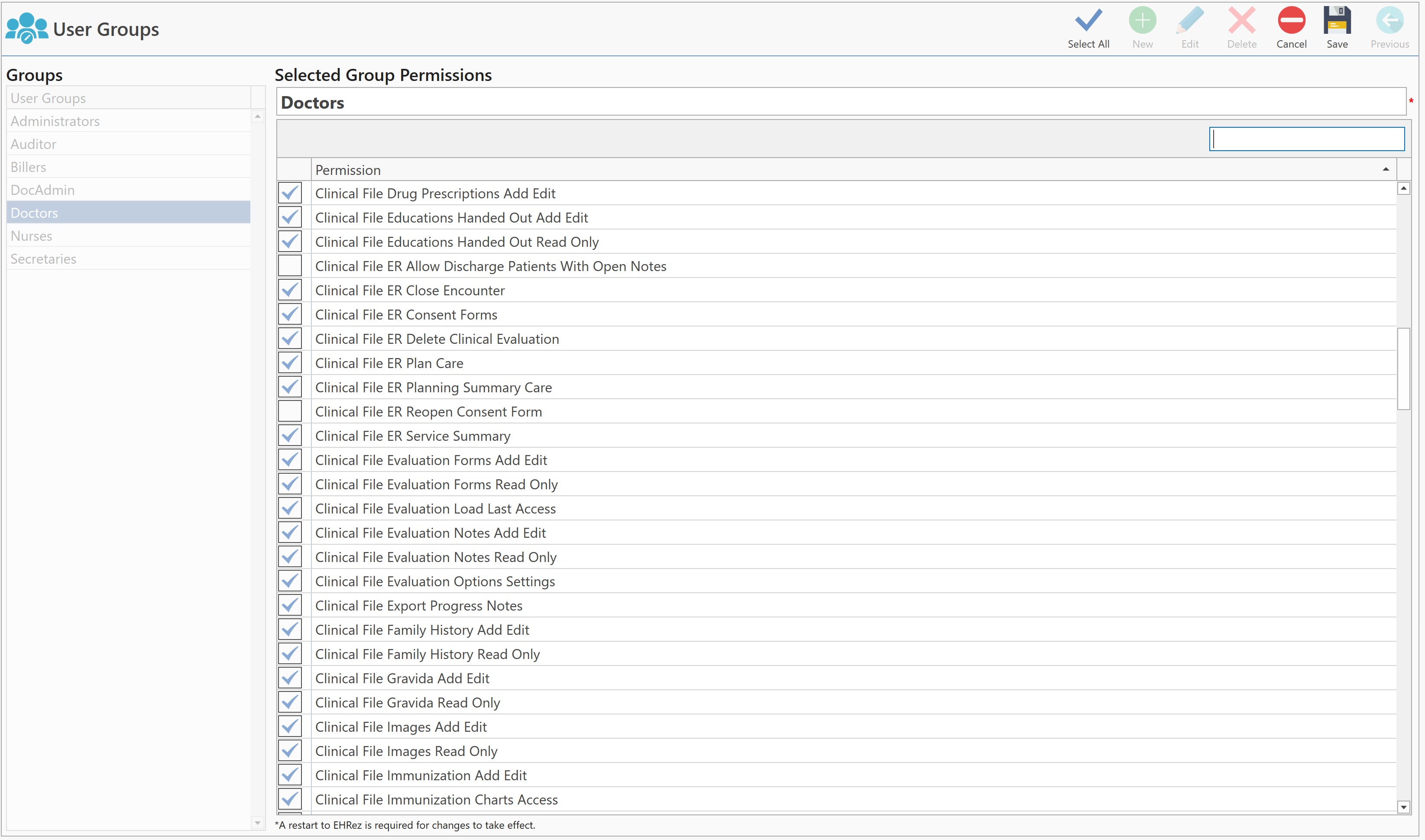Click the Select All checkmark icon
The image size is (1425, 840).
(x=1088, y=21)
